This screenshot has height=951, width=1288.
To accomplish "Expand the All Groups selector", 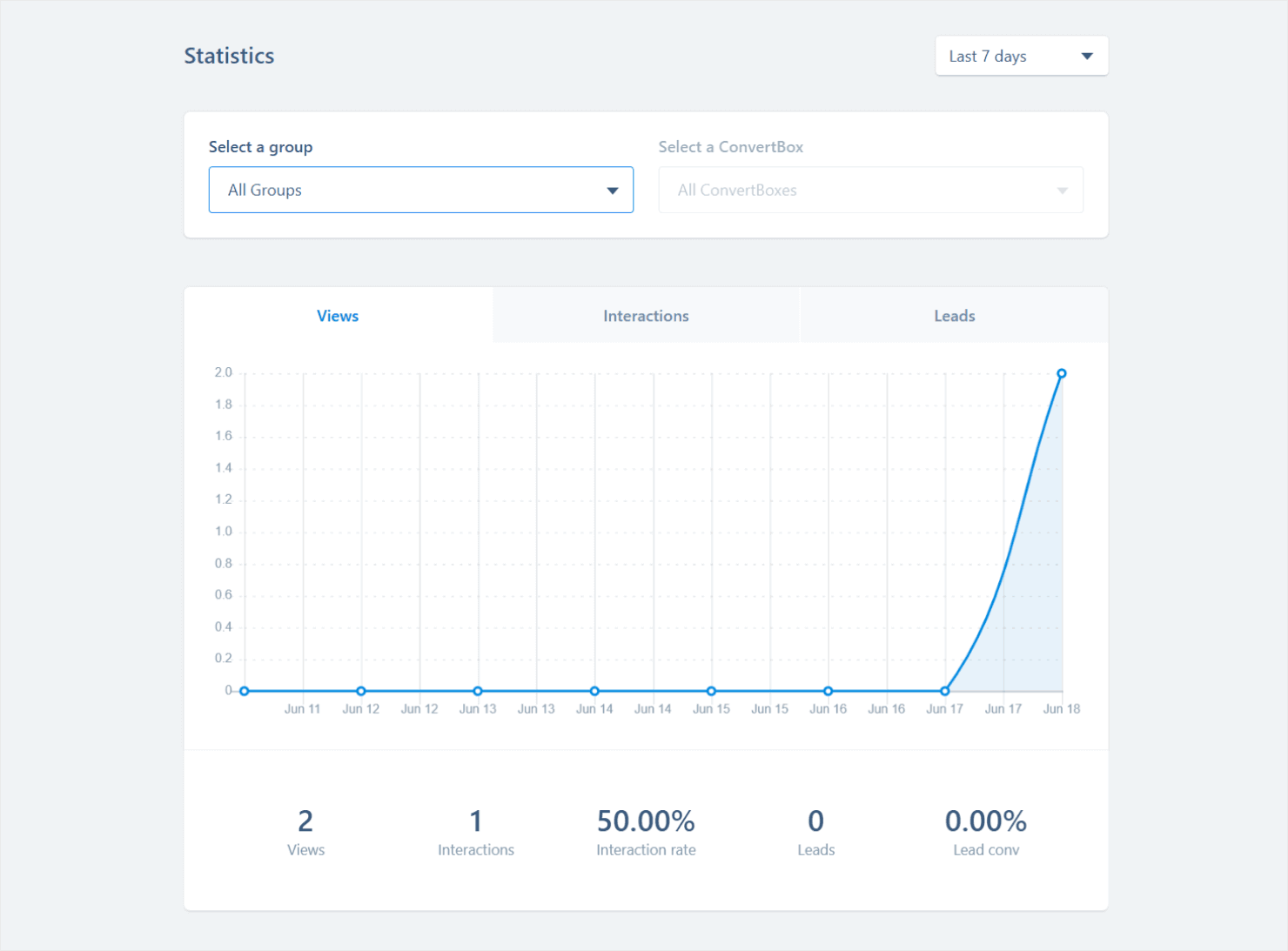I will tap(420, 190).
